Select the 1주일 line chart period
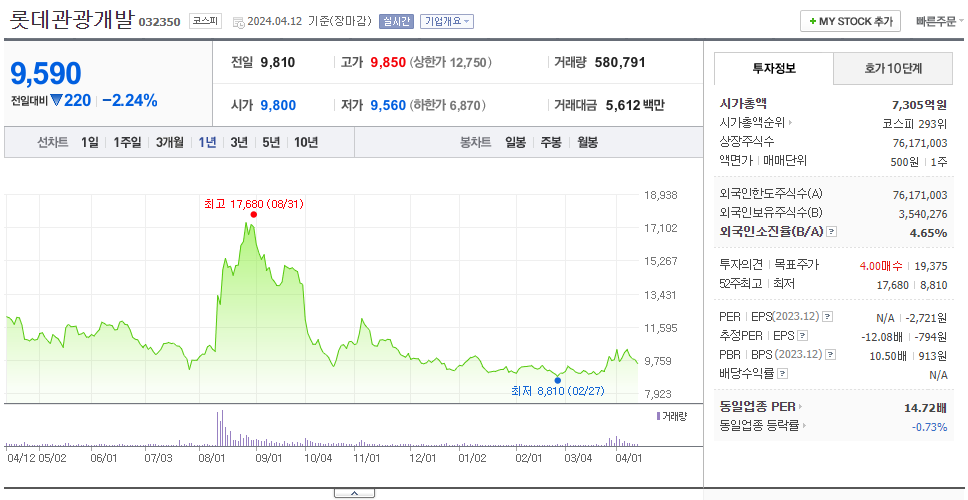 pos(127,143)
